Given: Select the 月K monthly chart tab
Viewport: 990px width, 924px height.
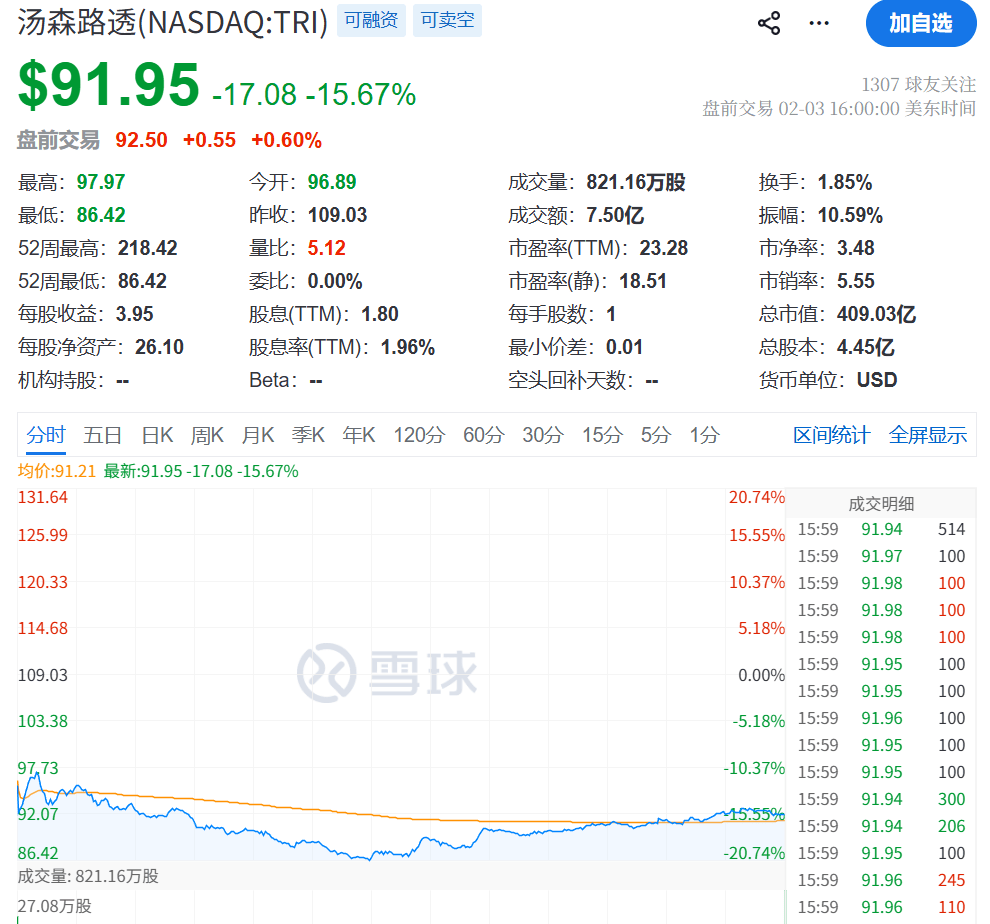Looking at the screenshot, I should point(257,435).
